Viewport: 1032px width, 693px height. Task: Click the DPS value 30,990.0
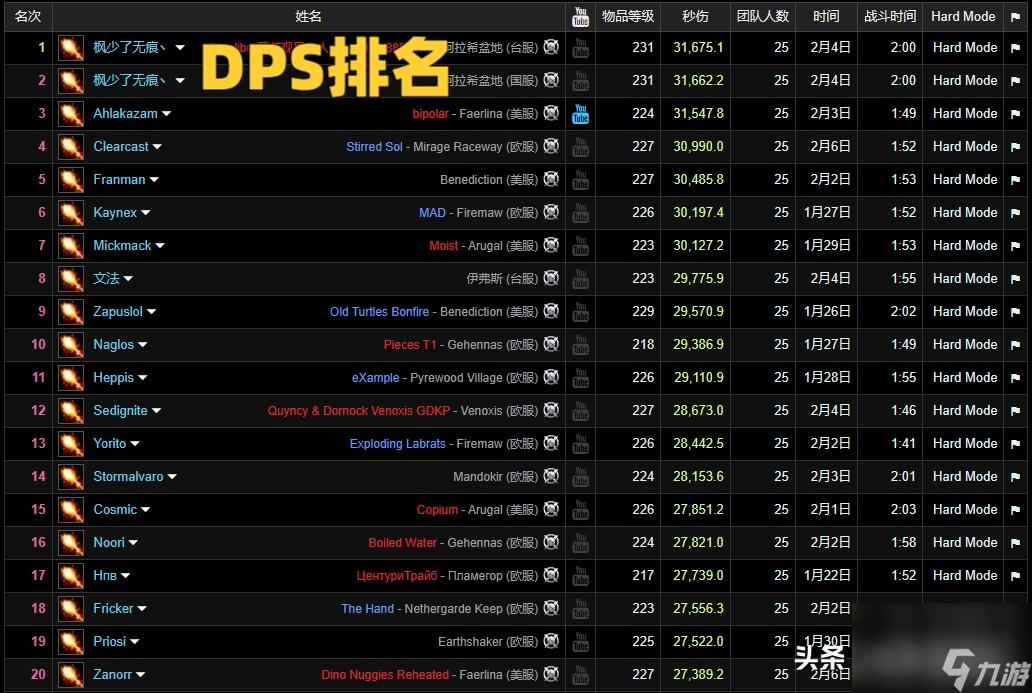point(698,147)
